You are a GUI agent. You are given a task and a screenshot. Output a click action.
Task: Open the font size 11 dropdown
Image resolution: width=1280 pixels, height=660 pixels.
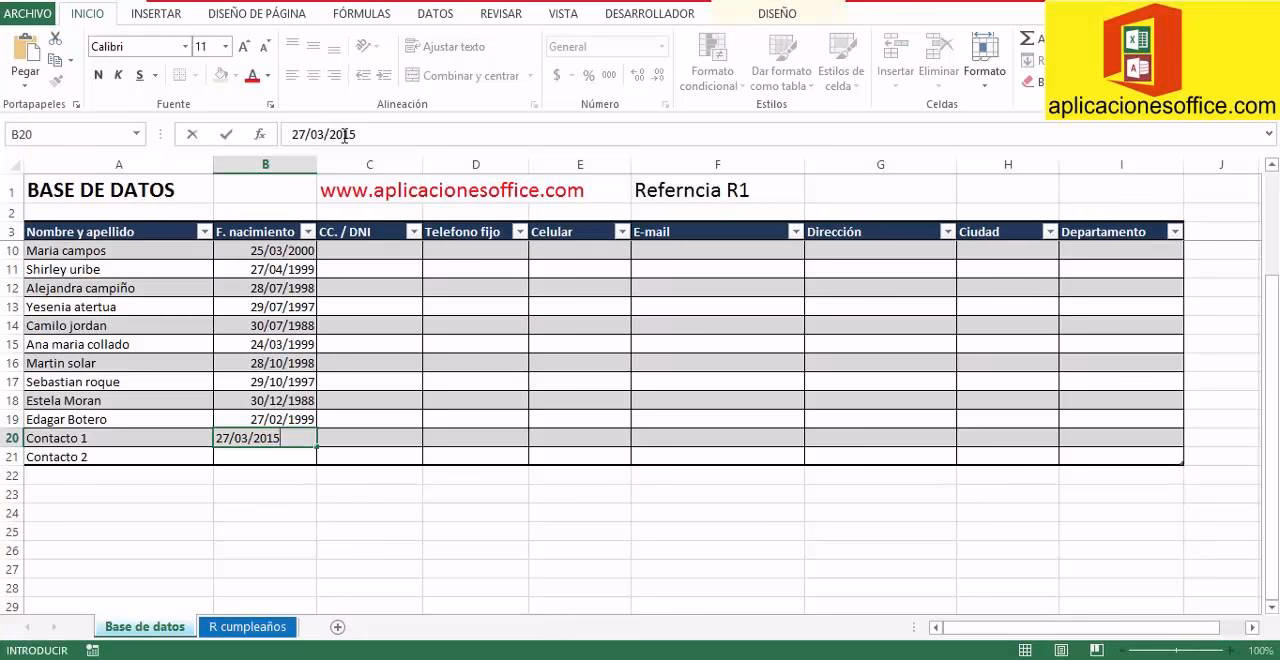click(x=226, y=46)
